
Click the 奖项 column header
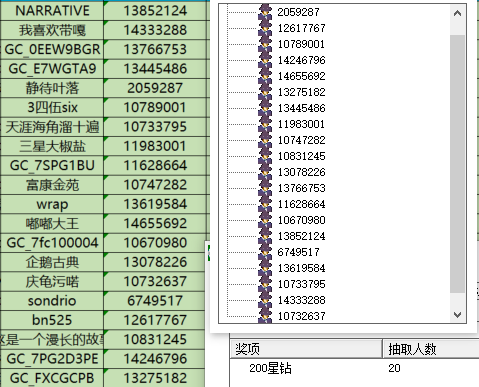click(306, 349)
